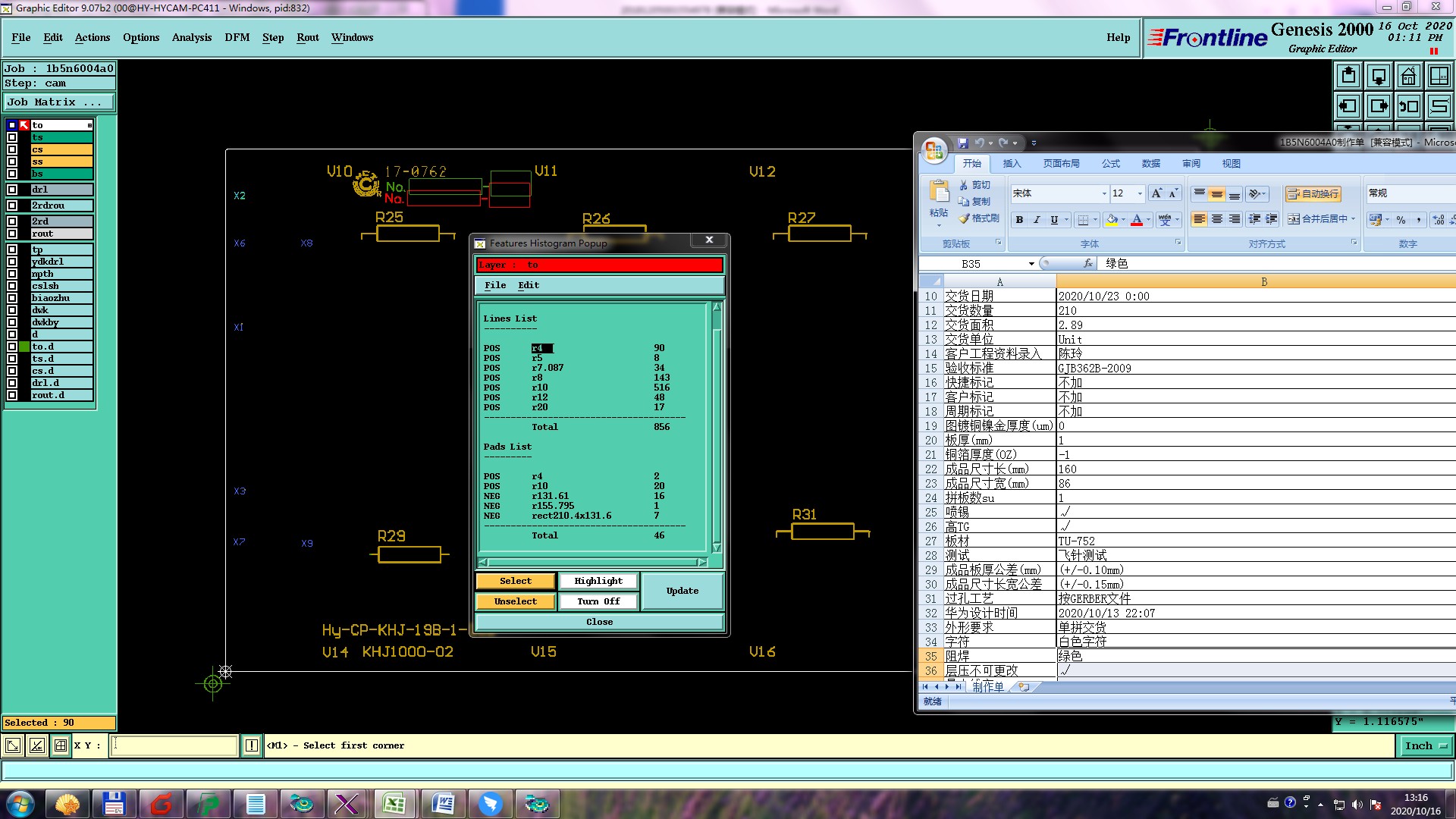Click the Excel save icon in quick access

click(x=962, y=143)
